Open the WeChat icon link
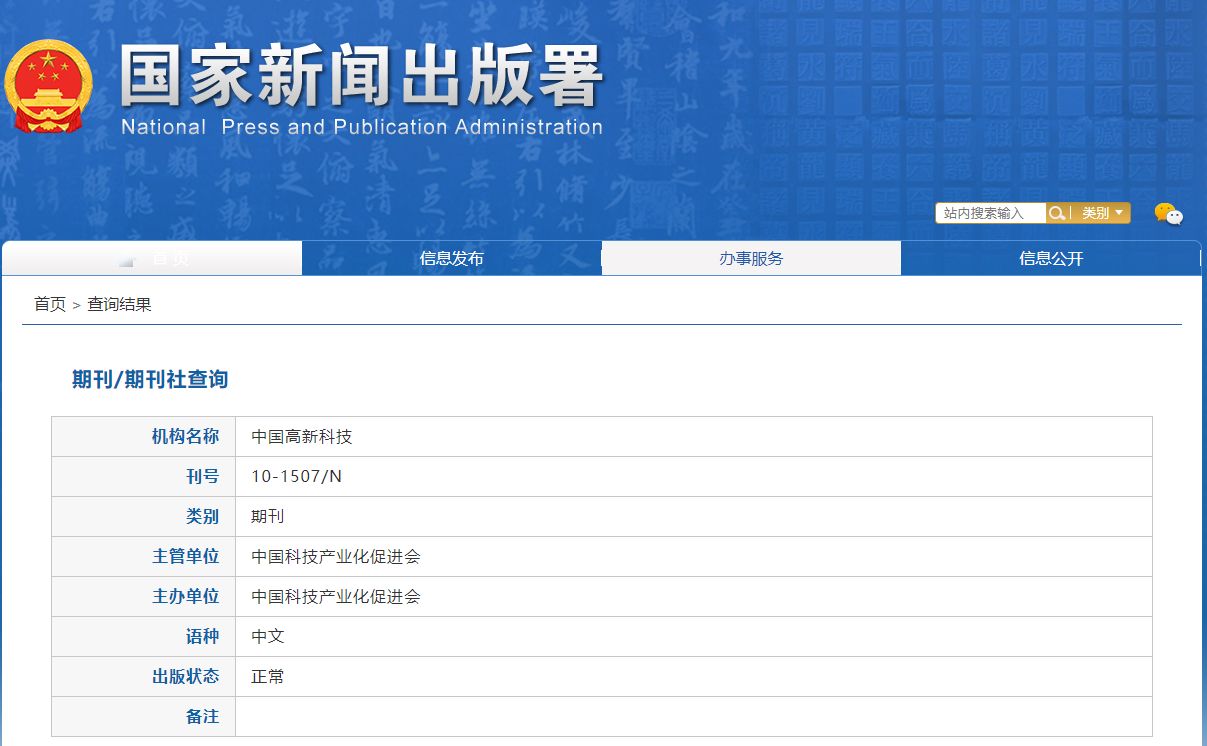The image size is (1207, 746). 1167,214
